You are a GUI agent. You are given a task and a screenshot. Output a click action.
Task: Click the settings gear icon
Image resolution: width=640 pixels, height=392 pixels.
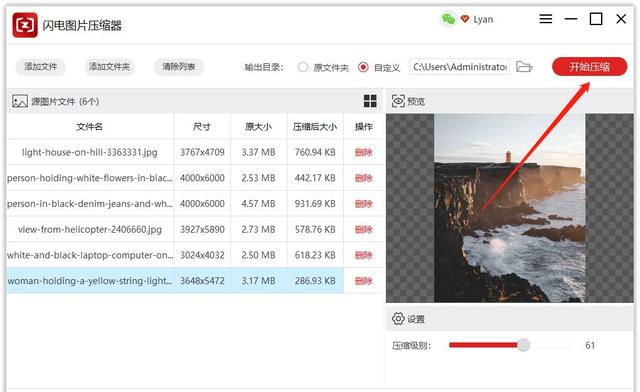398,318
